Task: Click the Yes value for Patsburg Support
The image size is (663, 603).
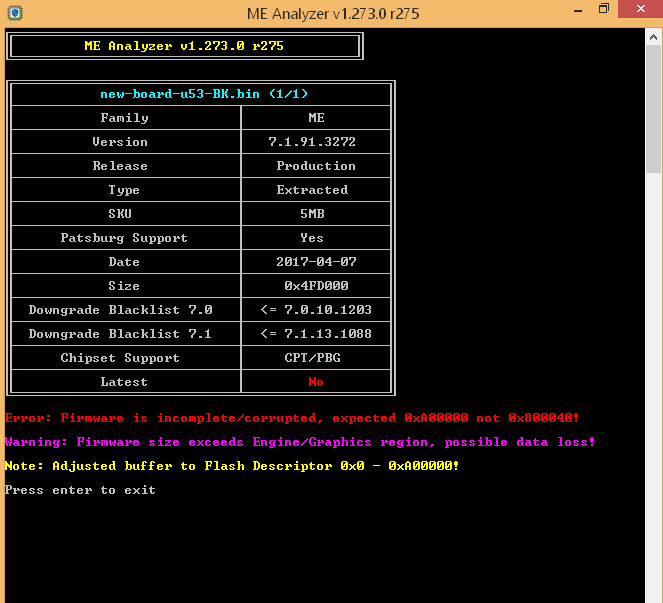Action: pos(312,238)
